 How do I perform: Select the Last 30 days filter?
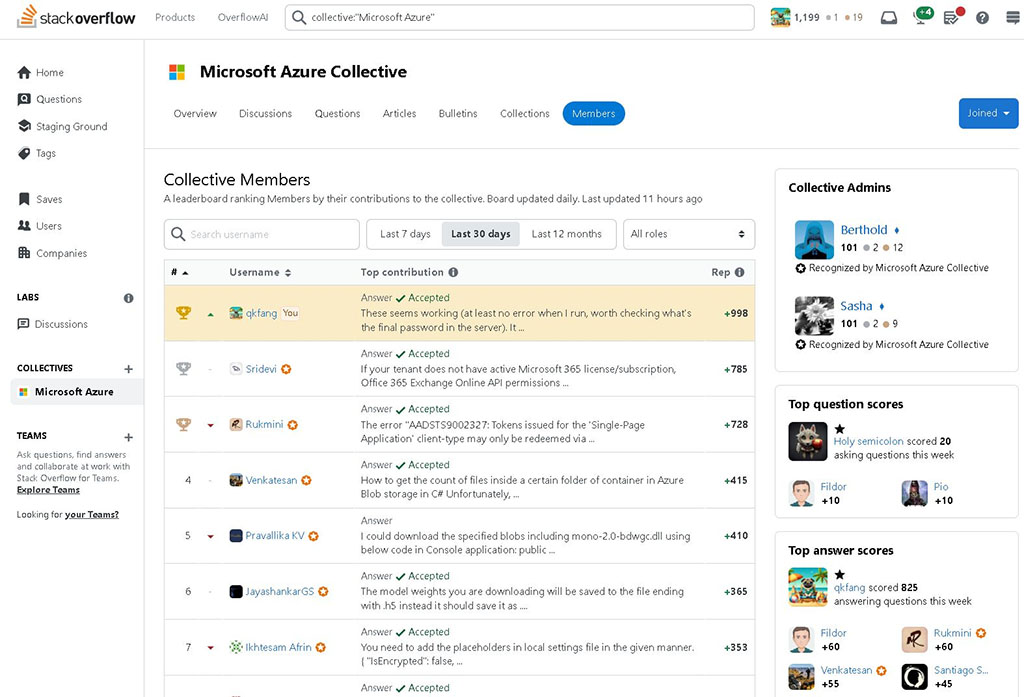point(481,234)
